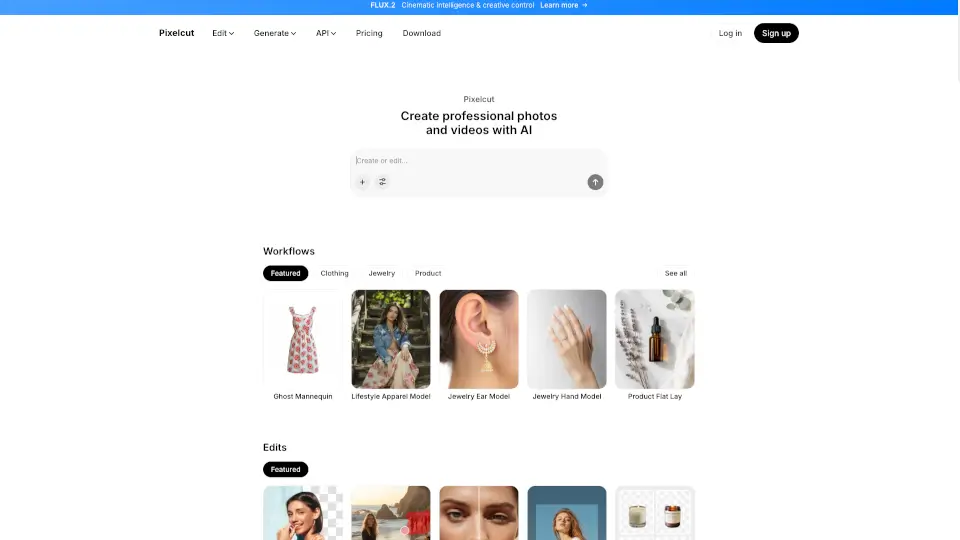The image size is (960, 540).
Task: Click the upward arrow submit button
Action: tap(595, 182)
